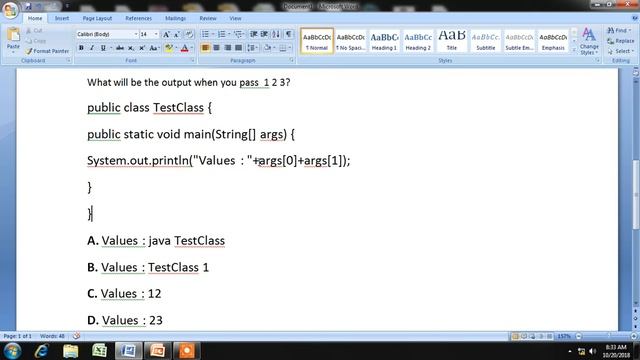Screen dimensions: 640x360
Task: Open the proofing errors icon in status bar
Action: [76, 336]
